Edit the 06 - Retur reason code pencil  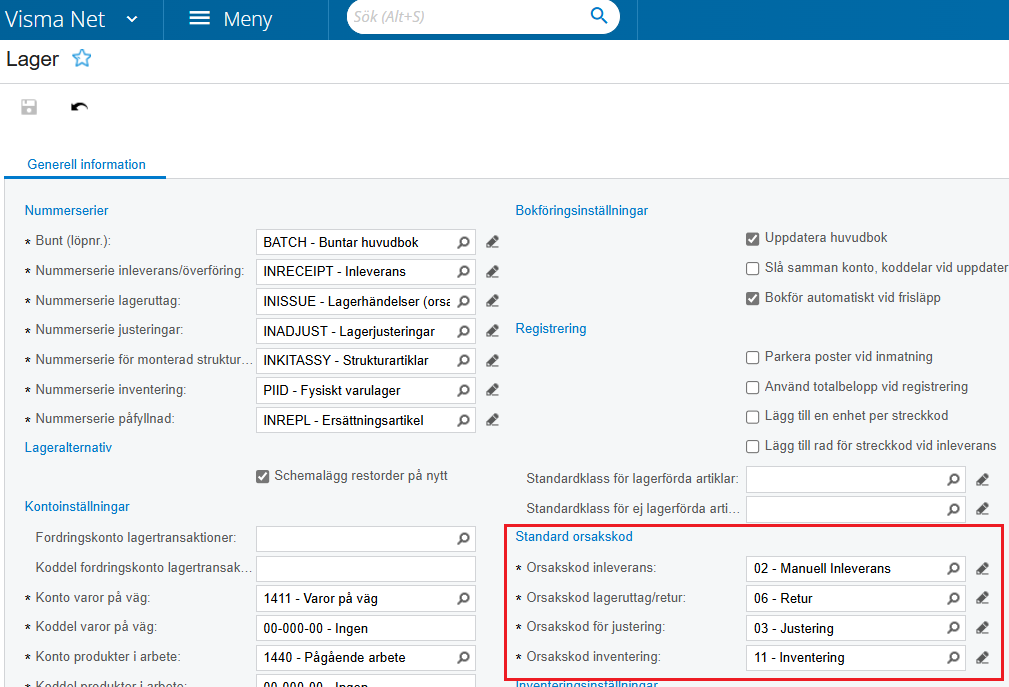[x=982, y=598]
